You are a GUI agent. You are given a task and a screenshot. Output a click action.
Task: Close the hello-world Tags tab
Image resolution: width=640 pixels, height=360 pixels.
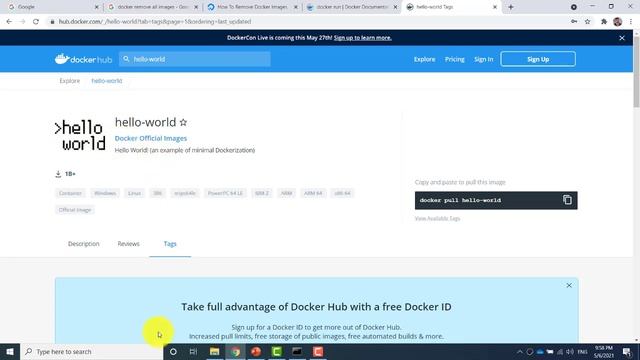495,7
